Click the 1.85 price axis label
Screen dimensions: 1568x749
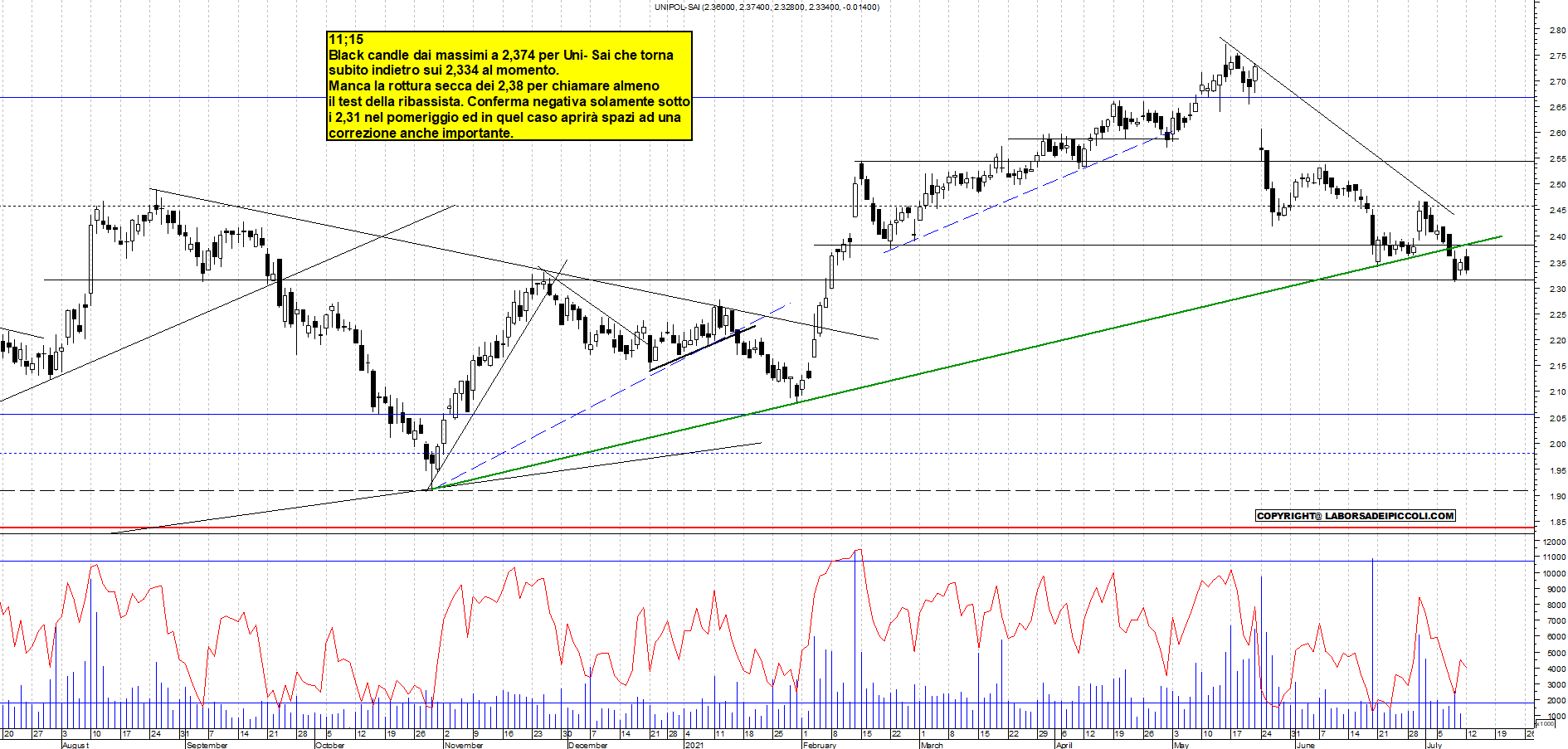pos(1556,523)
